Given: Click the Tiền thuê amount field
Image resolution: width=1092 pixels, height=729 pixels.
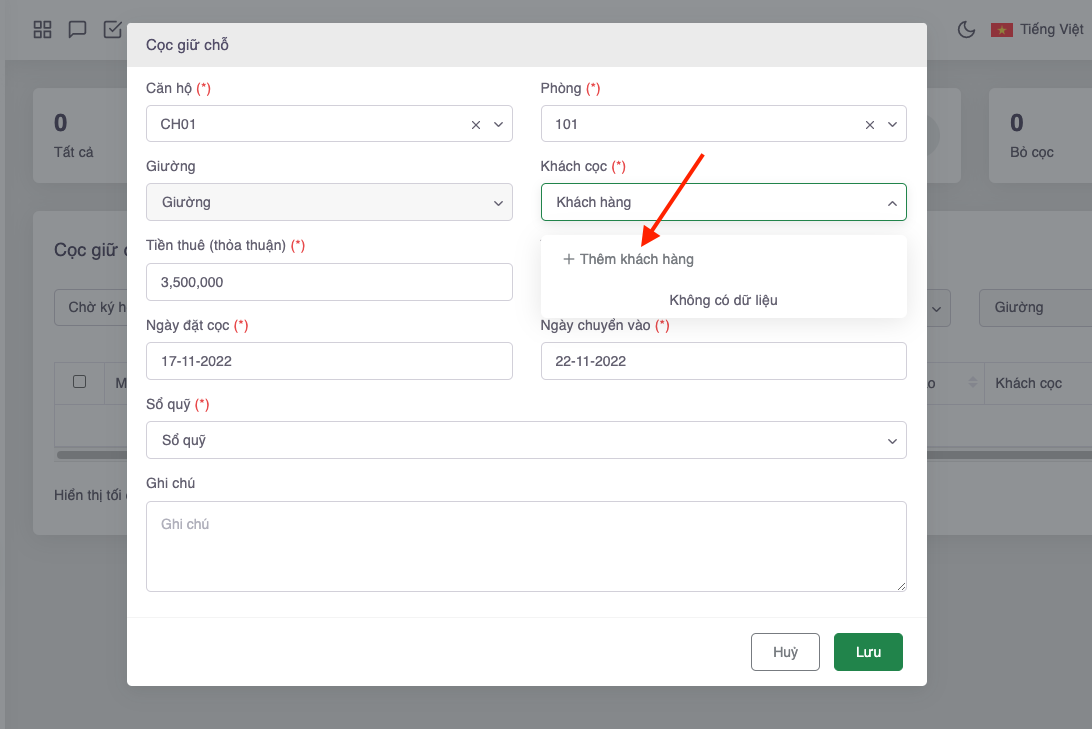Looking at the screenshot, I should (329, 282).
